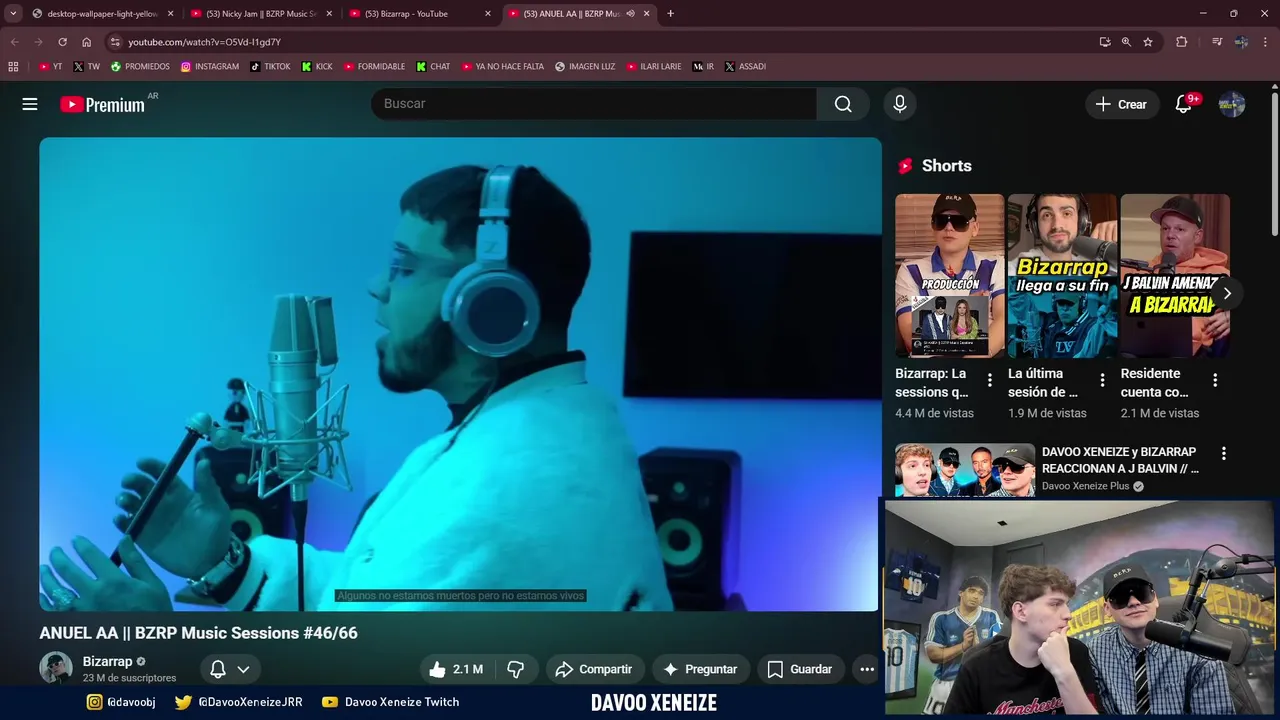This screenshot has height=720, width=1280.
Task: Open more actions below the video
Action: [867, 669]
